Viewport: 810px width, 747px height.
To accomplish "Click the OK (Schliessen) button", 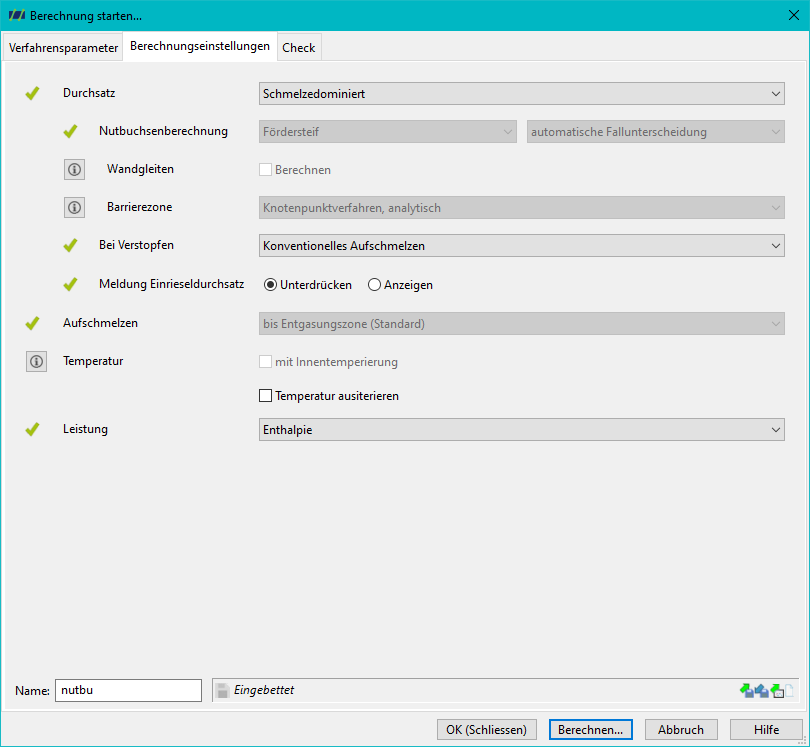I will pos(487,729).
